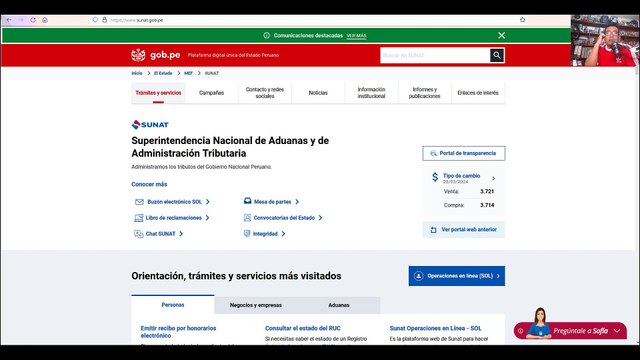Select Campañas tab

211,93
